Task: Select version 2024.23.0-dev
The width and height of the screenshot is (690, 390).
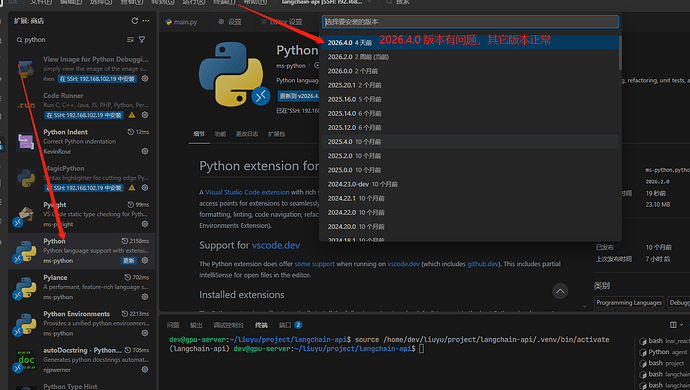Action: tap(470, 184)
